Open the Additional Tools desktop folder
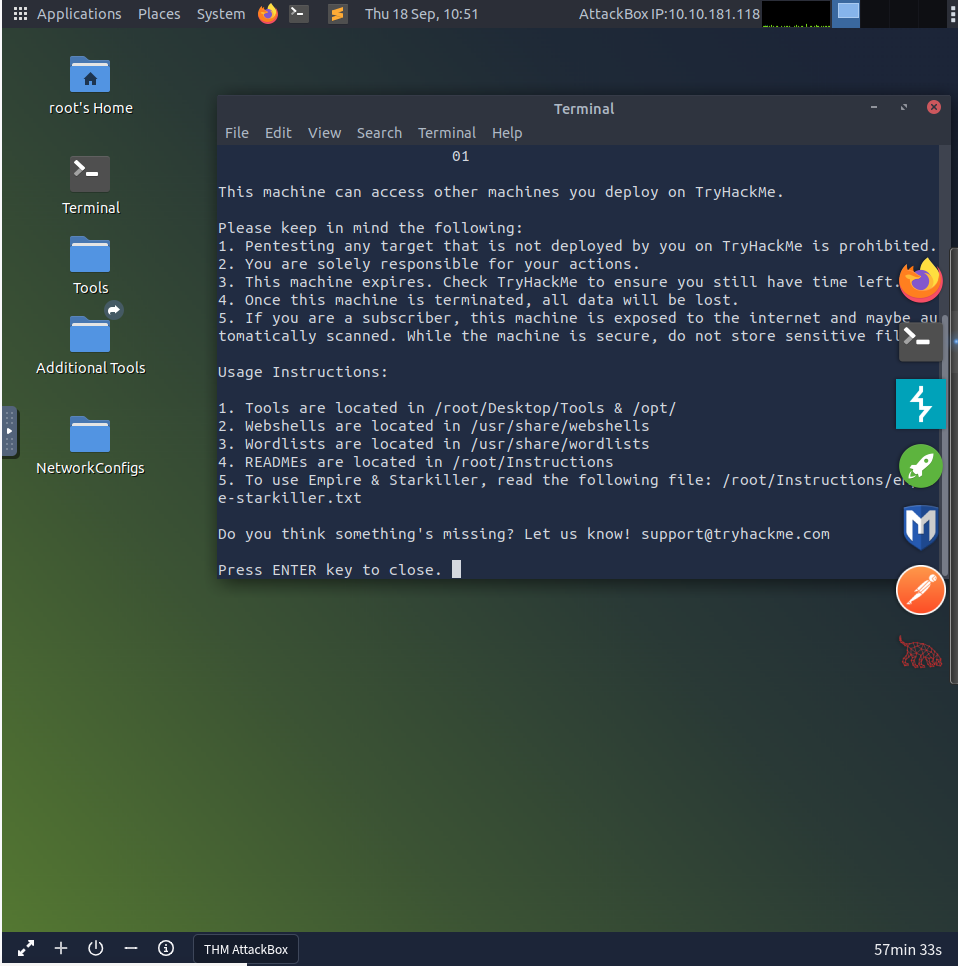Viewport: 958px width, 966px height. [x=91, y=345]
